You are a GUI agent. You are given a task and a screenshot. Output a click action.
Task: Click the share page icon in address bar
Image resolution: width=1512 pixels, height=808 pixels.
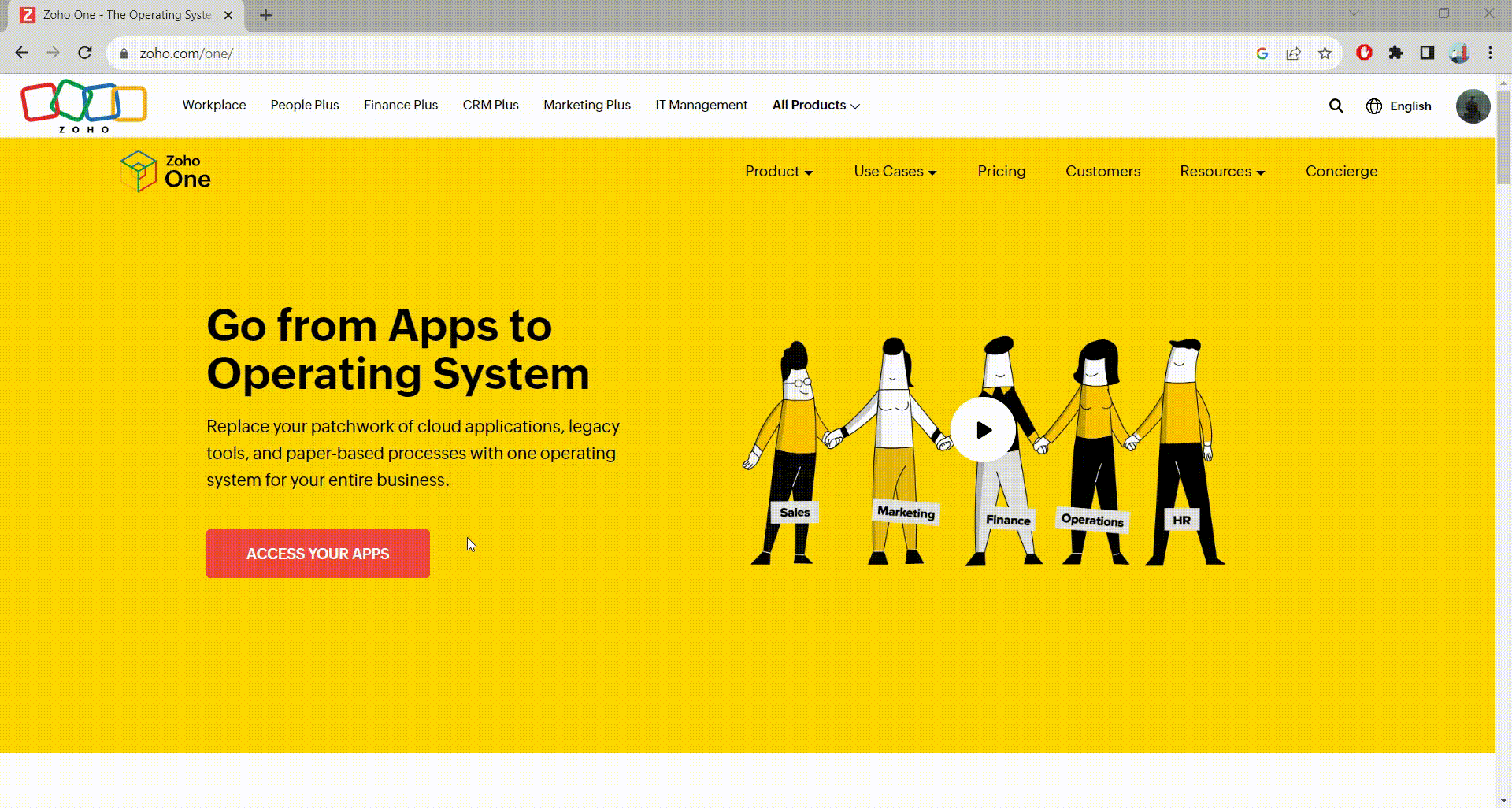pyautogui.click(x=1293, y=54)
